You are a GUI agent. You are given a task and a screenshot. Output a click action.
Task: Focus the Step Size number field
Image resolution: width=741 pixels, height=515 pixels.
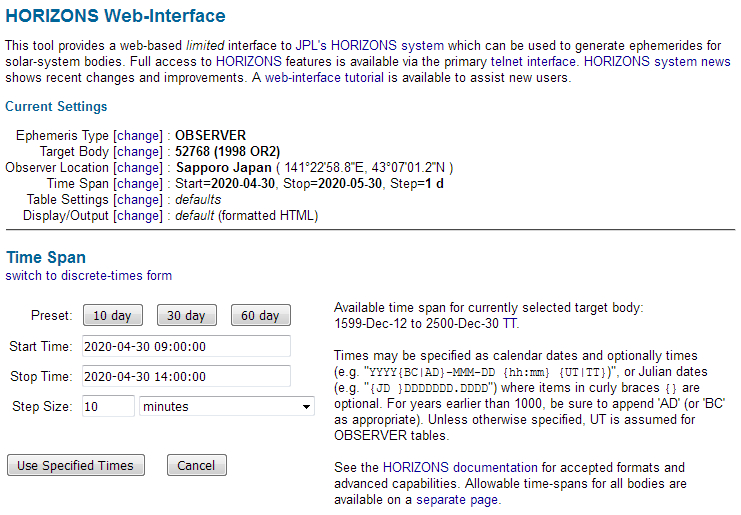[108, 406]
